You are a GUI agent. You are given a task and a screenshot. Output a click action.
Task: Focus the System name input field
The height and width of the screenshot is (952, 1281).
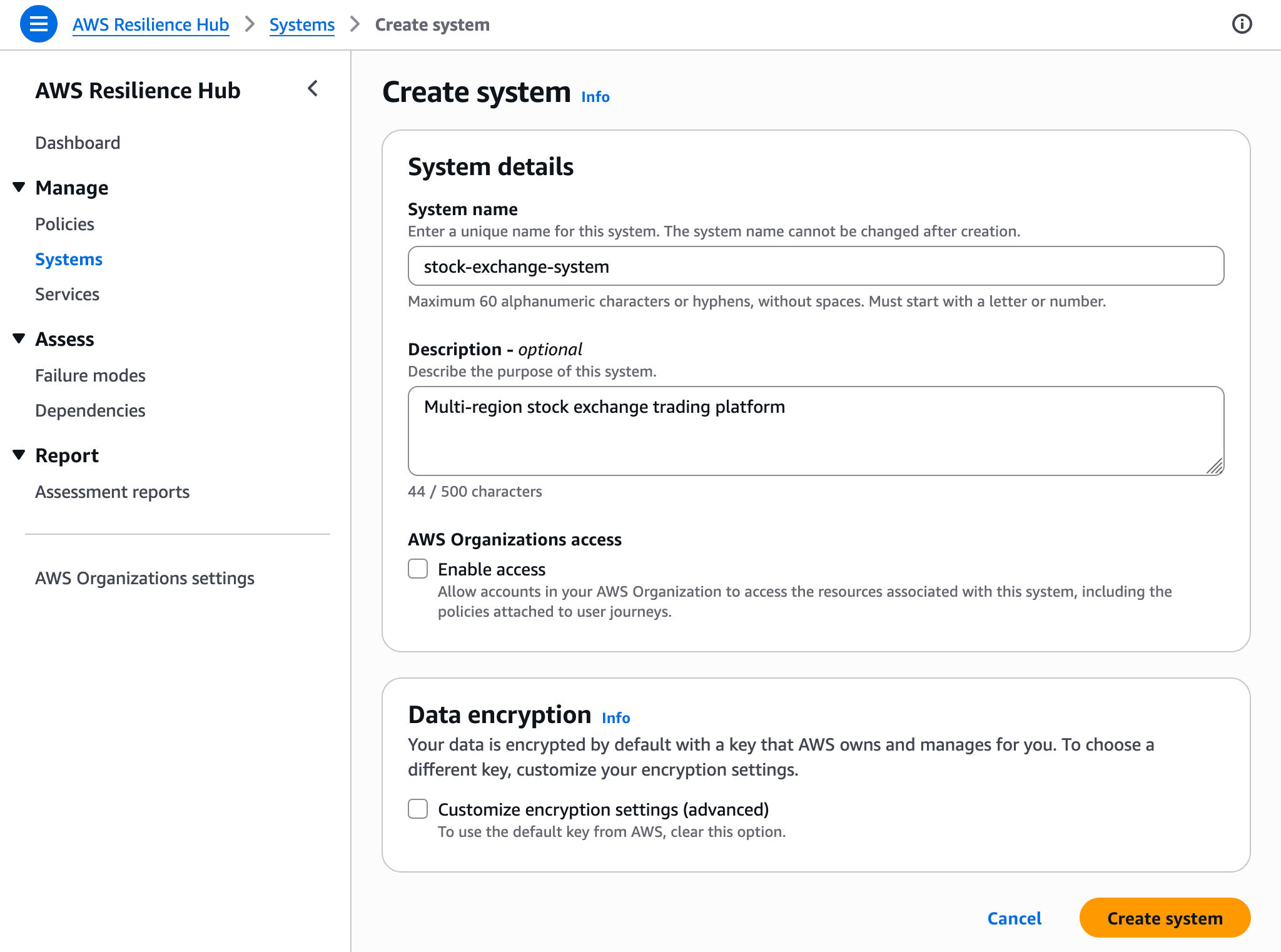click(x=816, y=266)
